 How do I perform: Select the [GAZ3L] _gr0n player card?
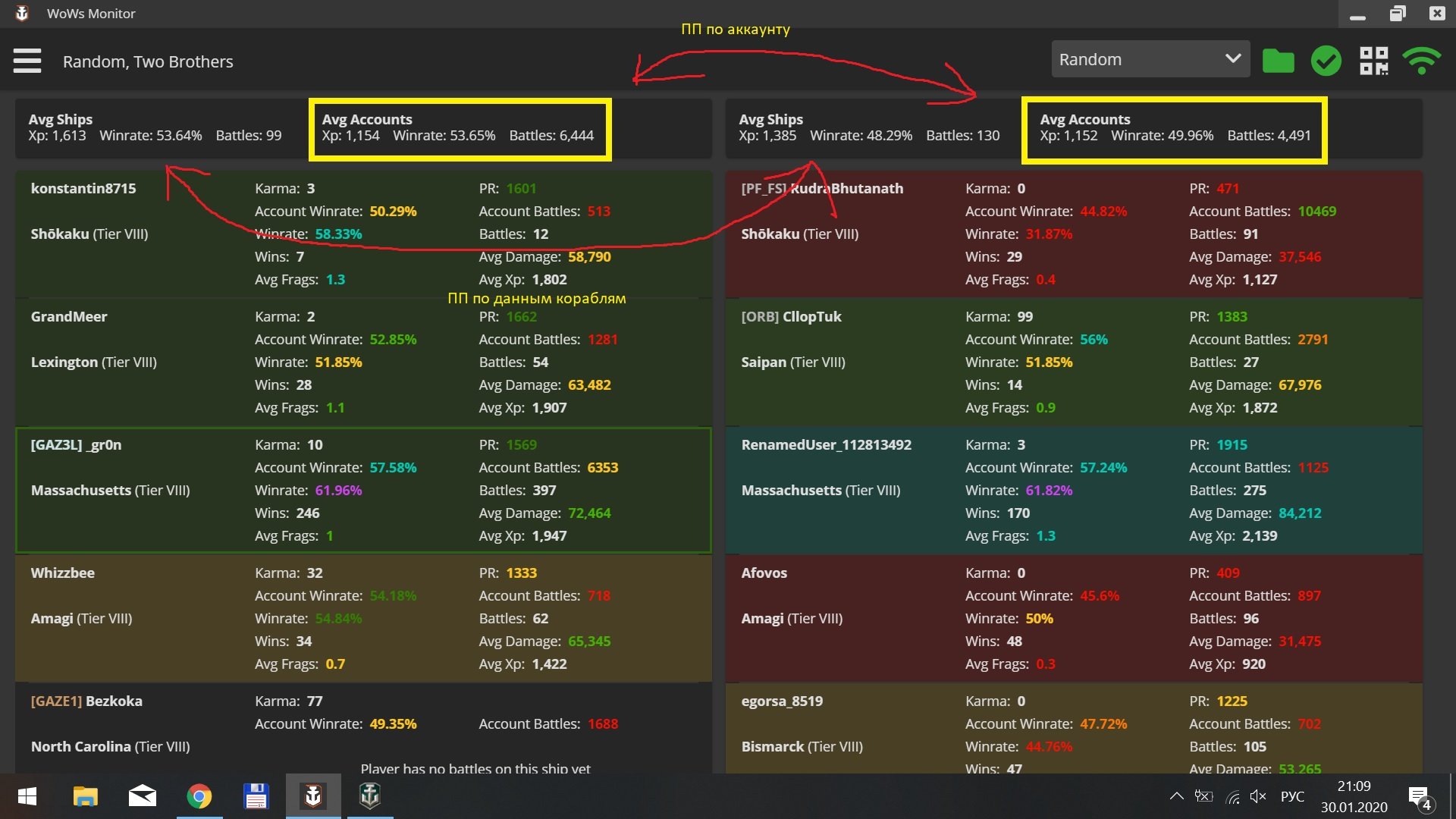(x=76, y=445)
